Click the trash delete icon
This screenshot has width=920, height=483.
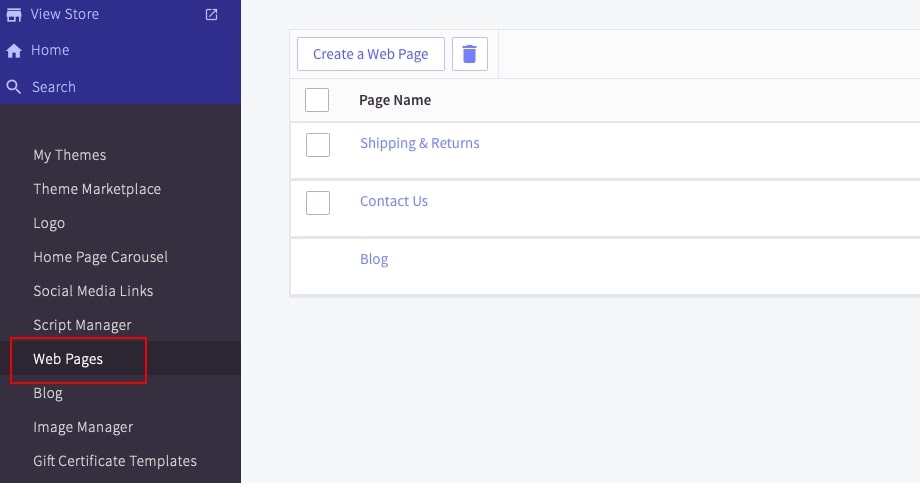point(470,54)
